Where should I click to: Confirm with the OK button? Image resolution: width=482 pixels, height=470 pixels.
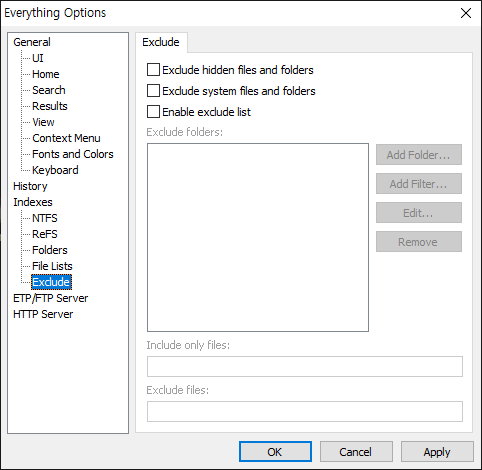[275, 452]
